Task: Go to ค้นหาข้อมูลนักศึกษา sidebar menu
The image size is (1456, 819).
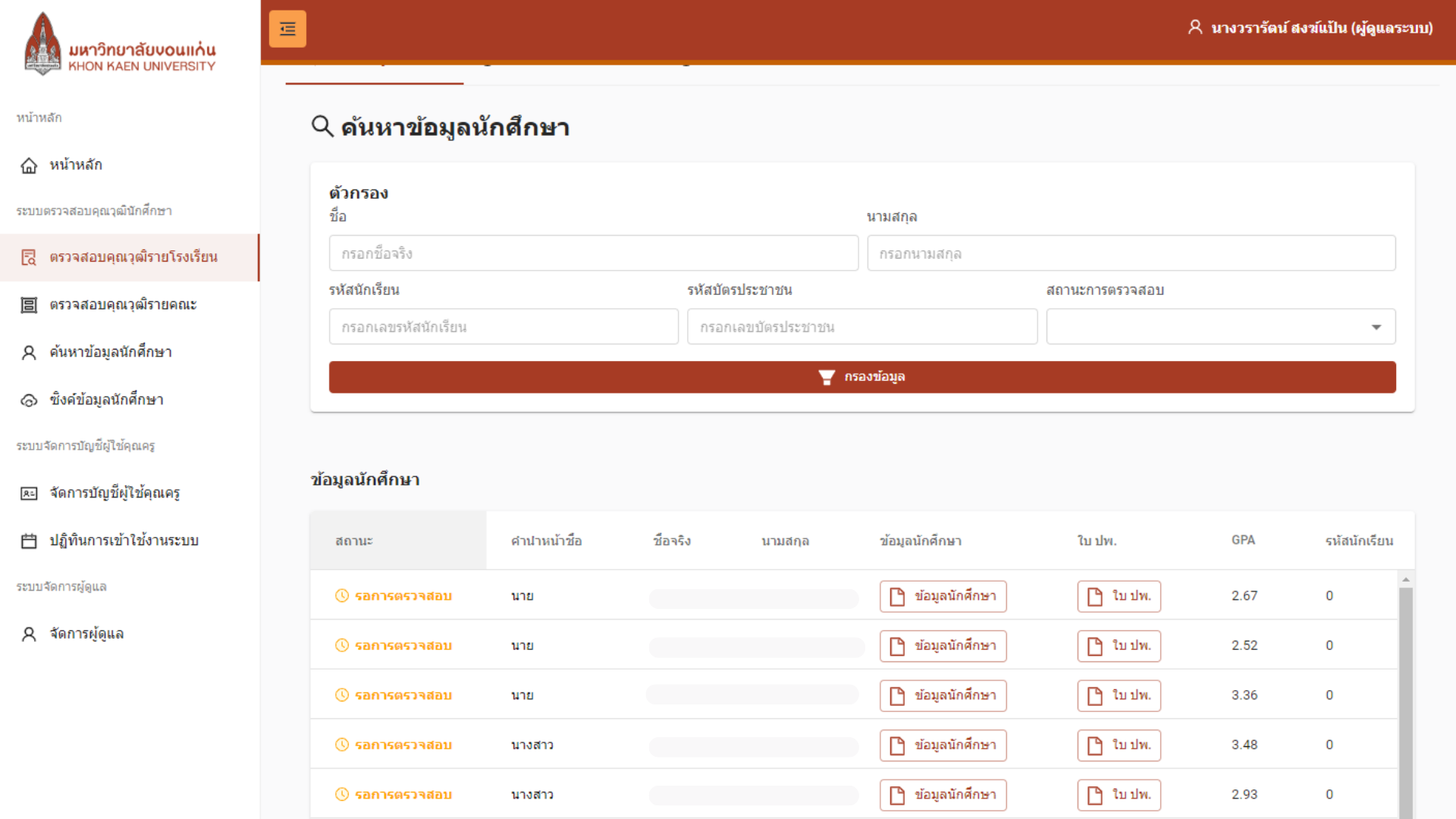Action: point(110,353)
